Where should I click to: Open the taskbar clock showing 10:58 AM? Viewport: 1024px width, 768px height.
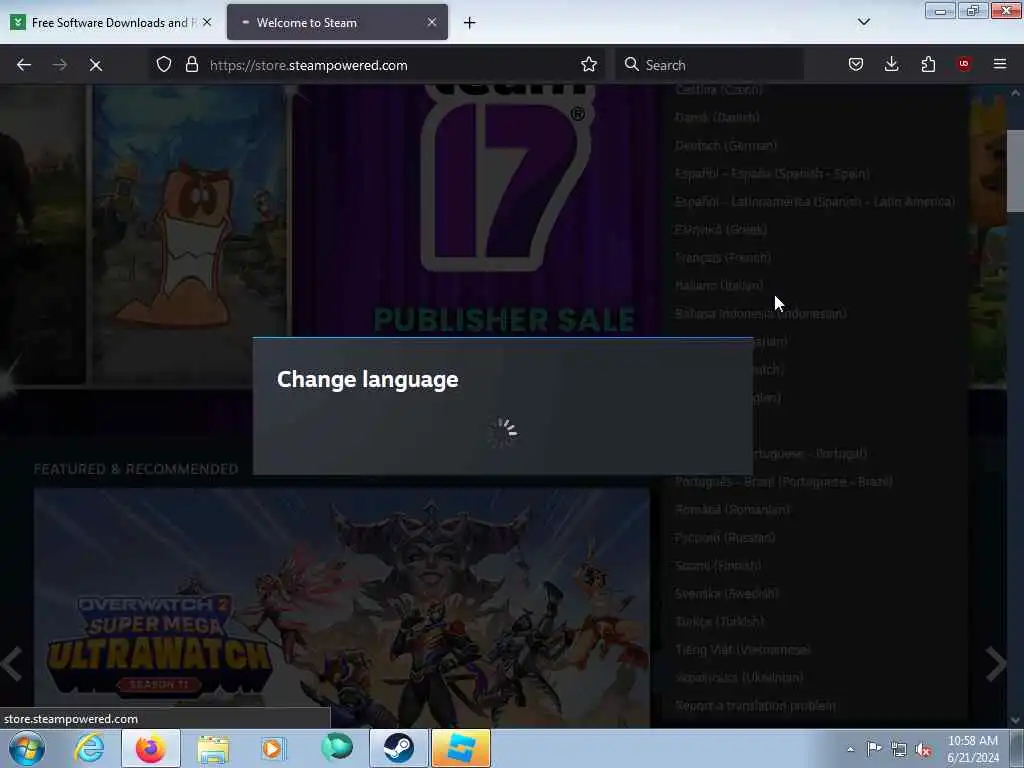pyautogui.click(x=972, y=749)
